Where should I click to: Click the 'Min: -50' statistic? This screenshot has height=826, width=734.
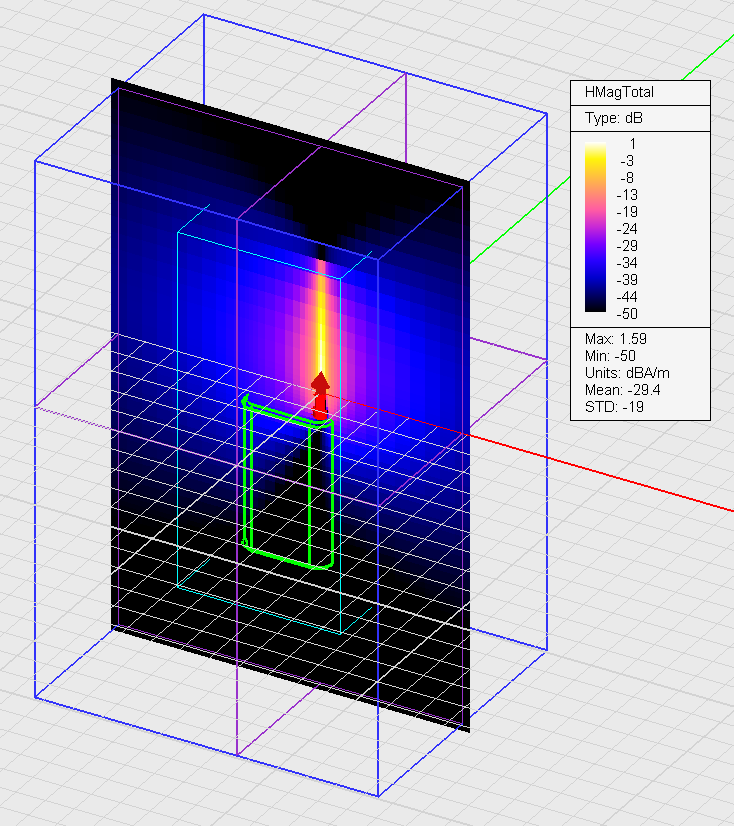coord(608,355)
